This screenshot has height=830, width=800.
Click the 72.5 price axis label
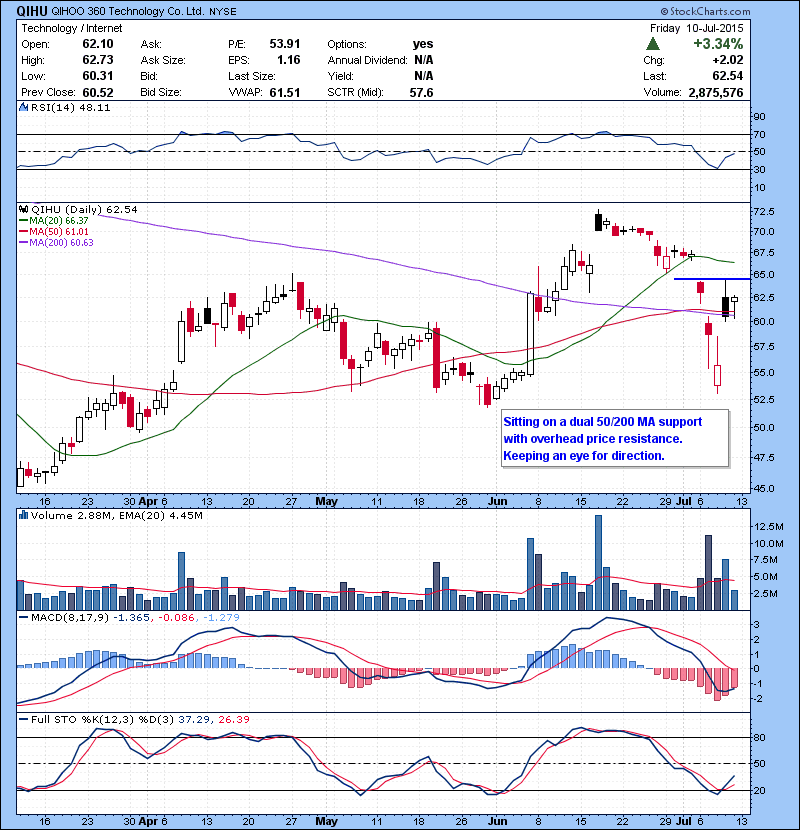pos(763,211)
